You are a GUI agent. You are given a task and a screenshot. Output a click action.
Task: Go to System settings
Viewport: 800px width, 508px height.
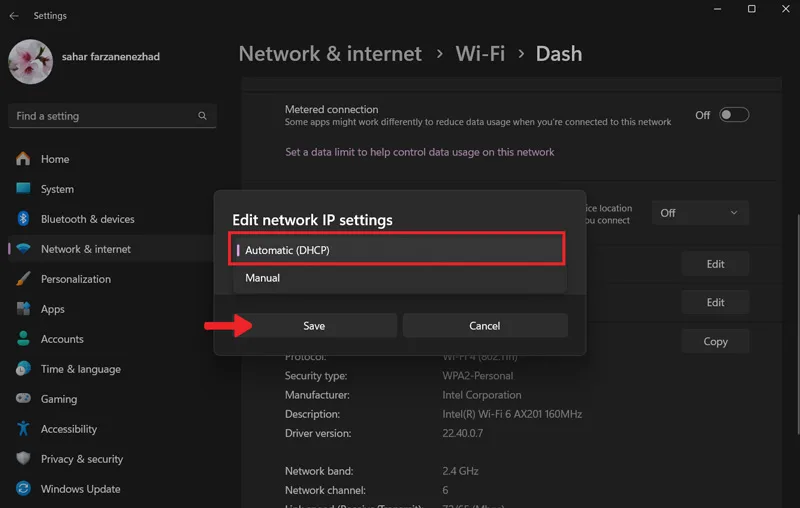pos(57,189)
